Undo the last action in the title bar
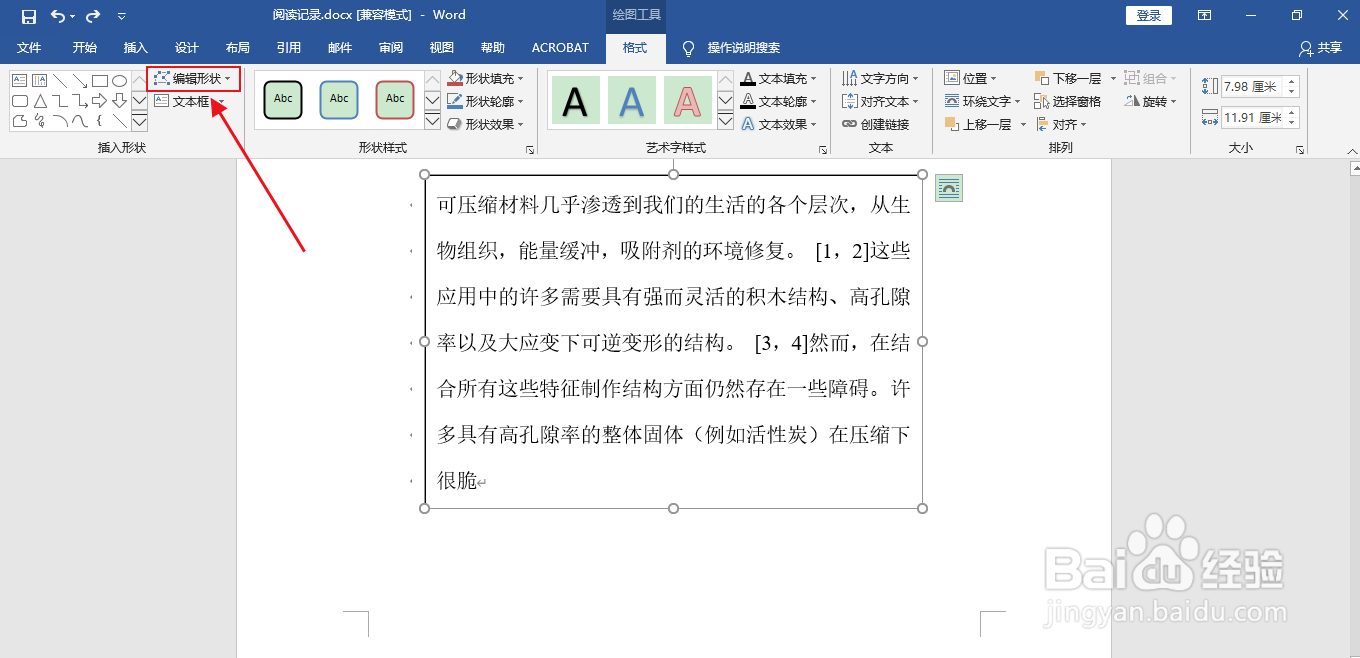The image size is (1360, 658). [x=58, y=16]
